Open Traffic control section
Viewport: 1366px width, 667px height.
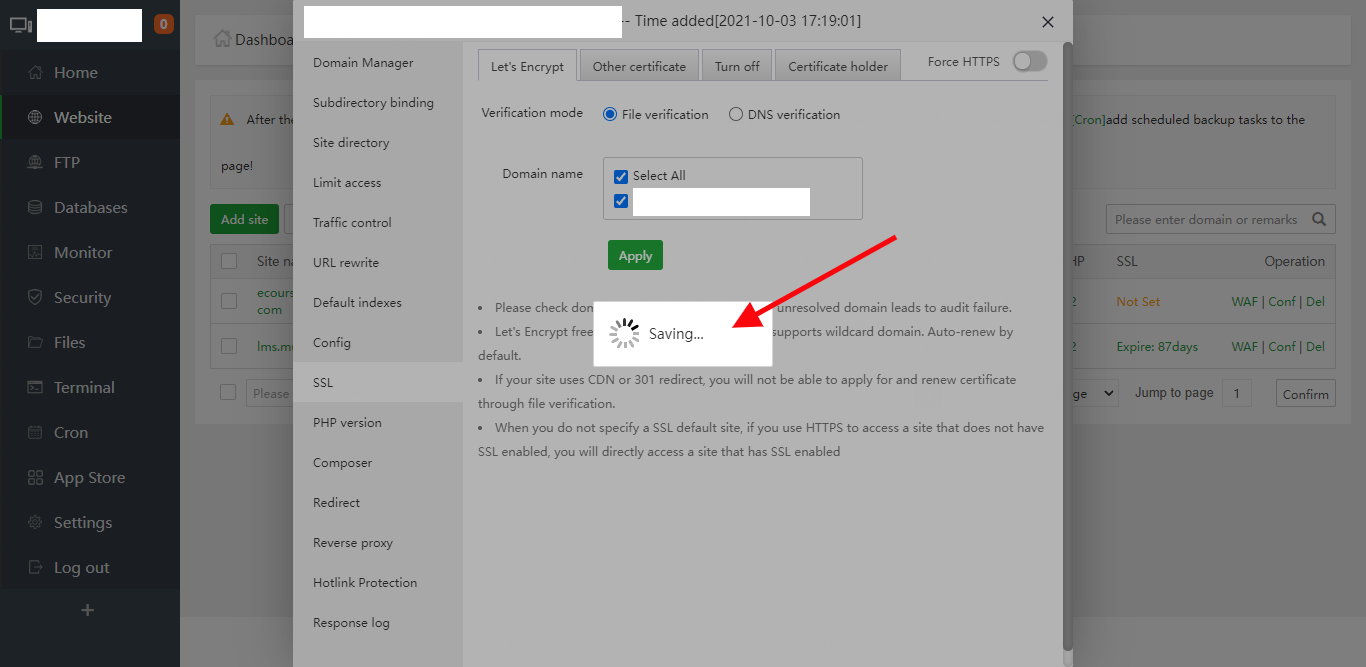tap(378, 222)
